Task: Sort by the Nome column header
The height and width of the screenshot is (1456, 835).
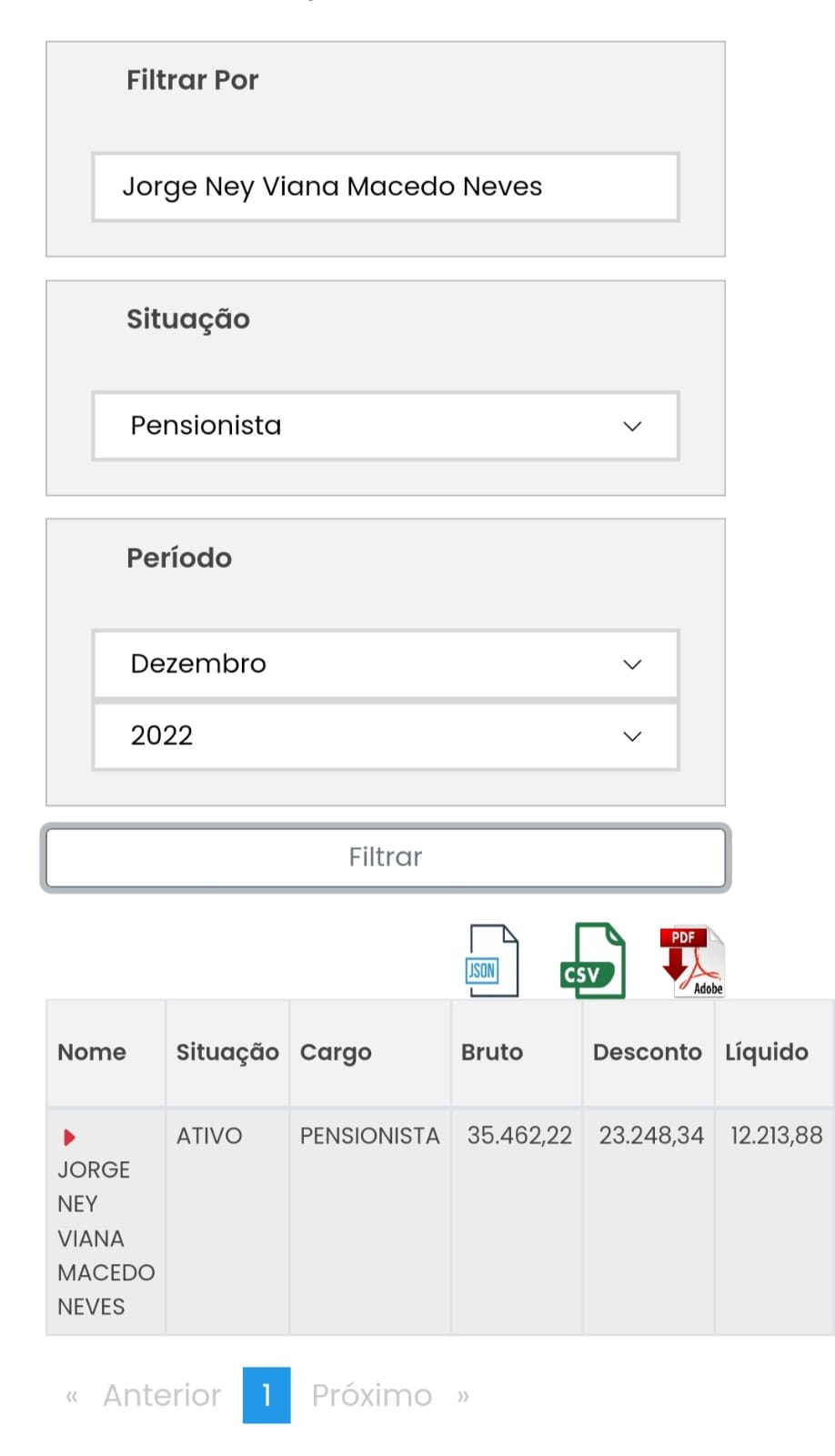Action: click(x=92, y=1052)
